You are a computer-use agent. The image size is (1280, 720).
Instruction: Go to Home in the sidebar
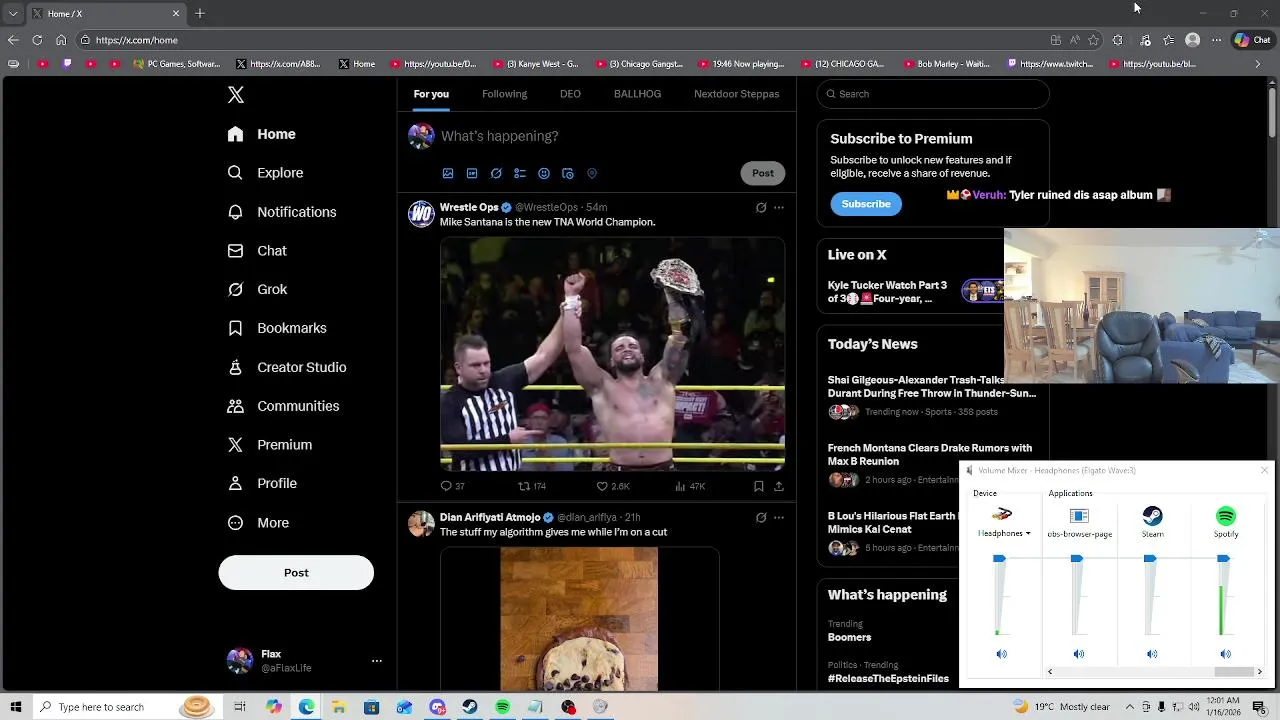[261, 134]
